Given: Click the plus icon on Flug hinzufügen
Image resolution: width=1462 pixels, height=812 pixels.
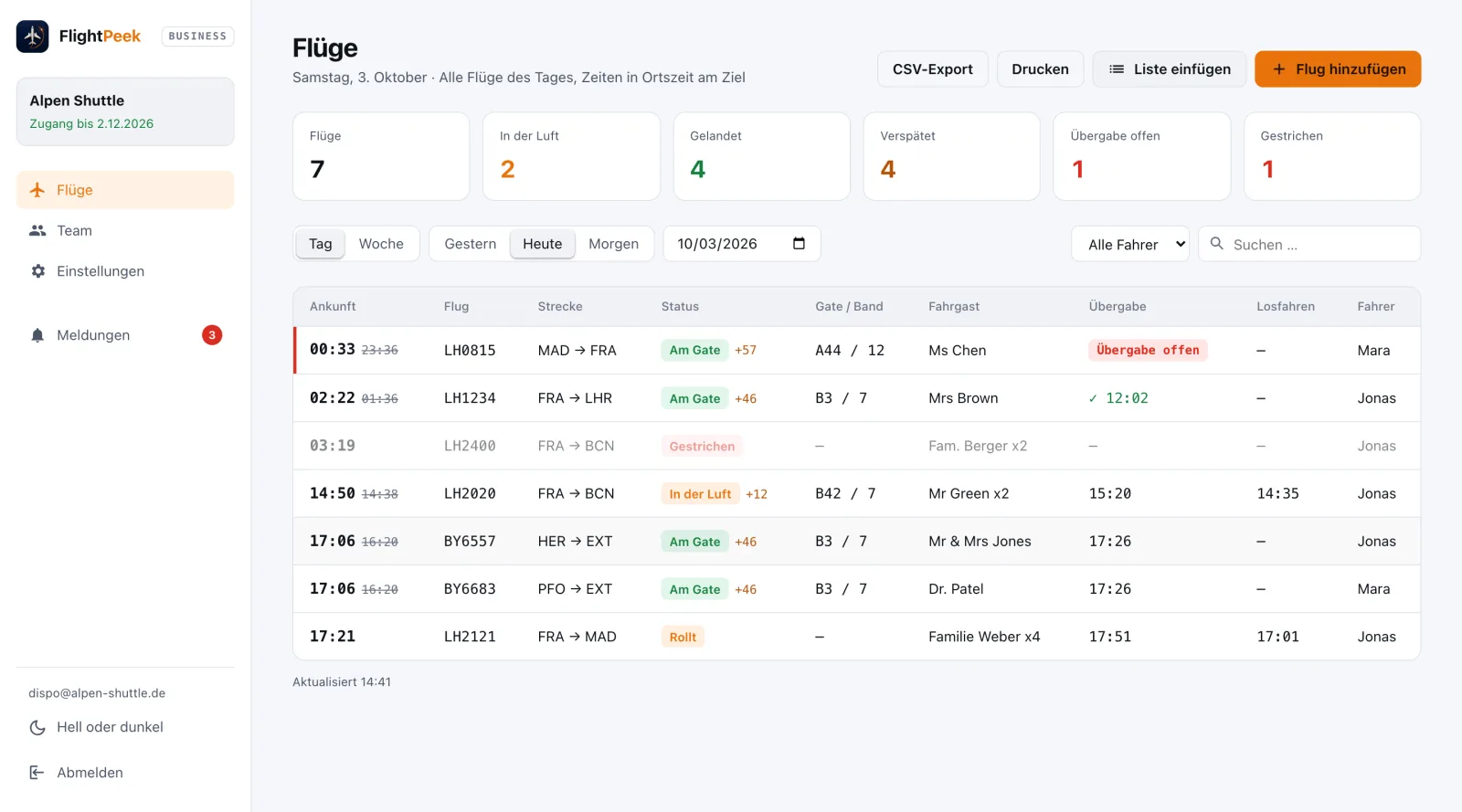Looking at the screenshot, I should pyautogui.click(x=1279, y=69).
